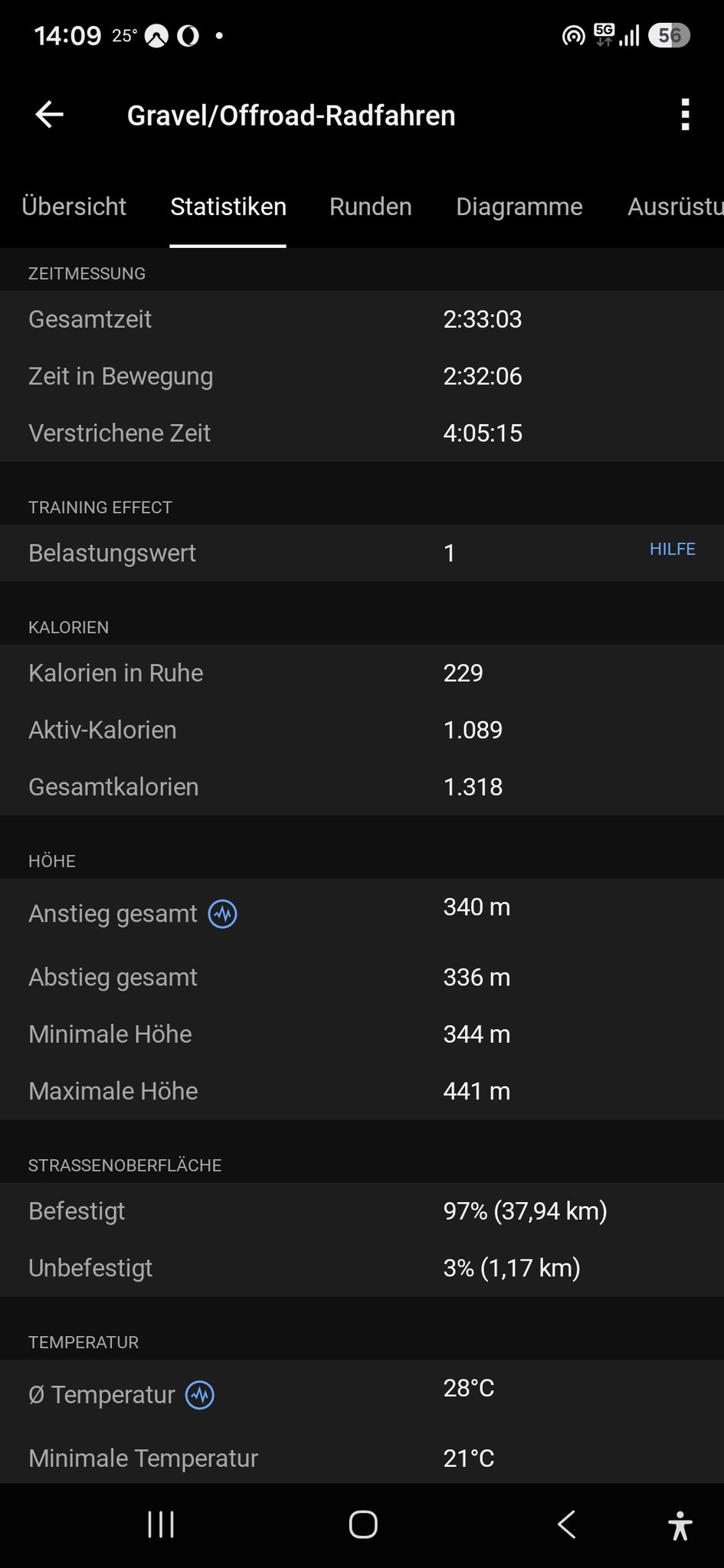Tap the Gesamtkalorien row

coord(362,787)
